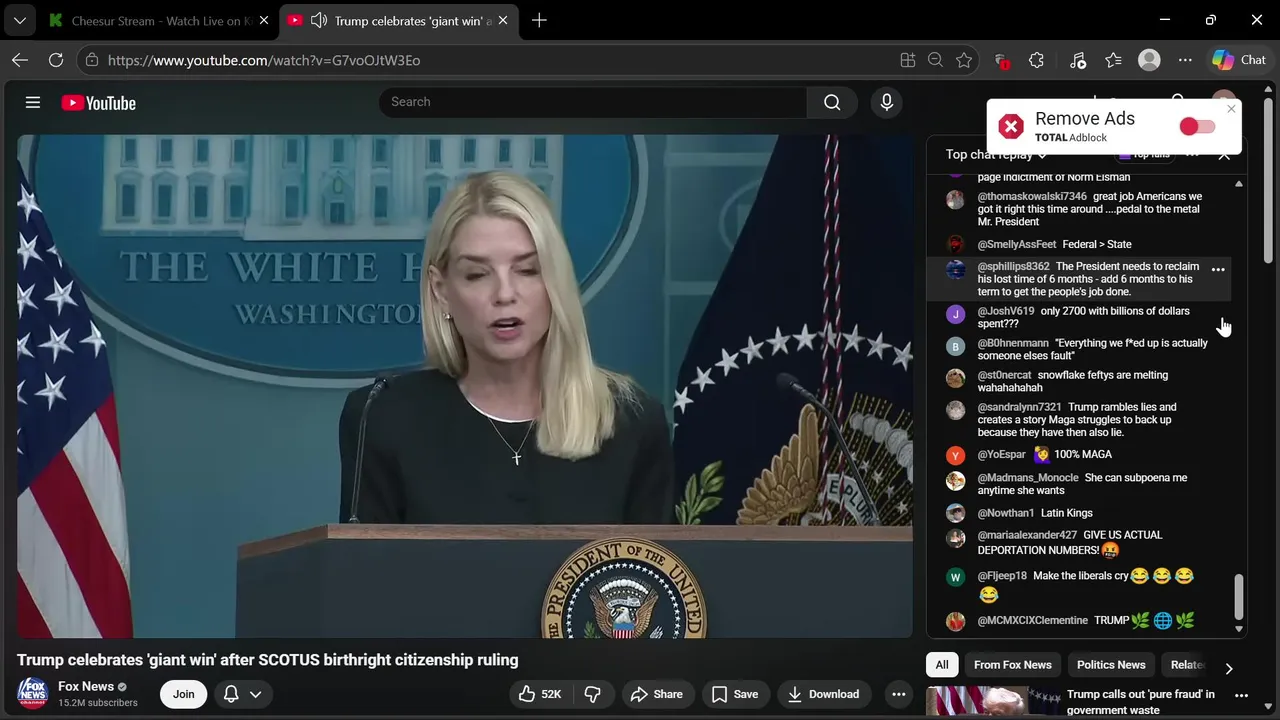Click the @thomaskowalski7346 username
Image resolution: width=1280 pixels, height=720 pixels.
coord(1032,197)
